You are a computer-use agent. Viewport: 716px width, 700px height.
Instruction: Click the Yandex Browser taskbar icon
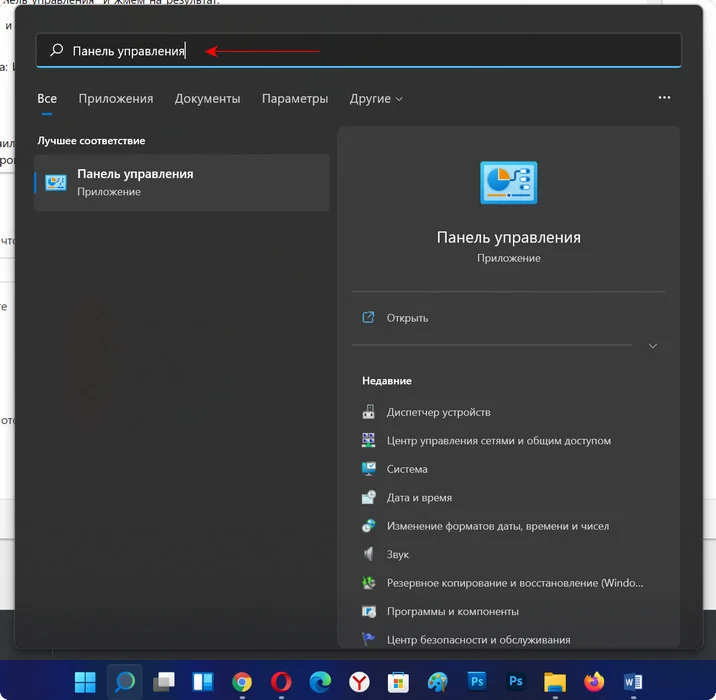(359, 682)
